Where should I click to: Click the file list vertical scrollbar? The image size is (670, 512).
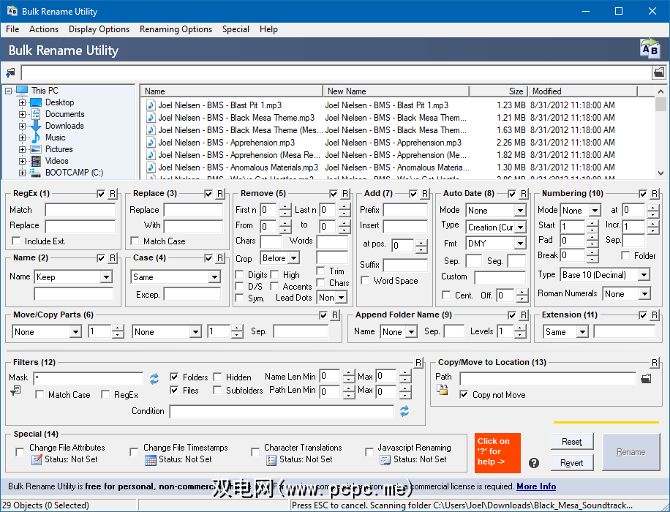[x=661, y=135]
